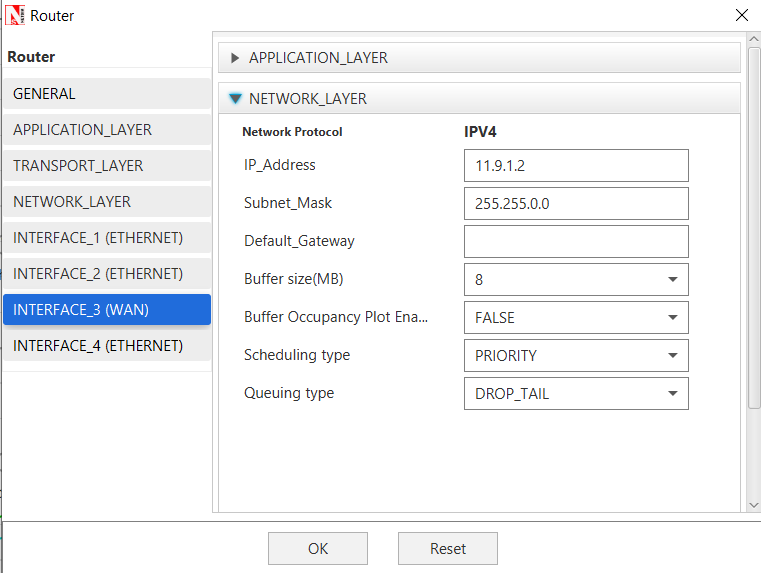The image size is (761, 573).
Task: Open INTERFACE_1 (ETHERNET) settings
Action: (106, 238)
